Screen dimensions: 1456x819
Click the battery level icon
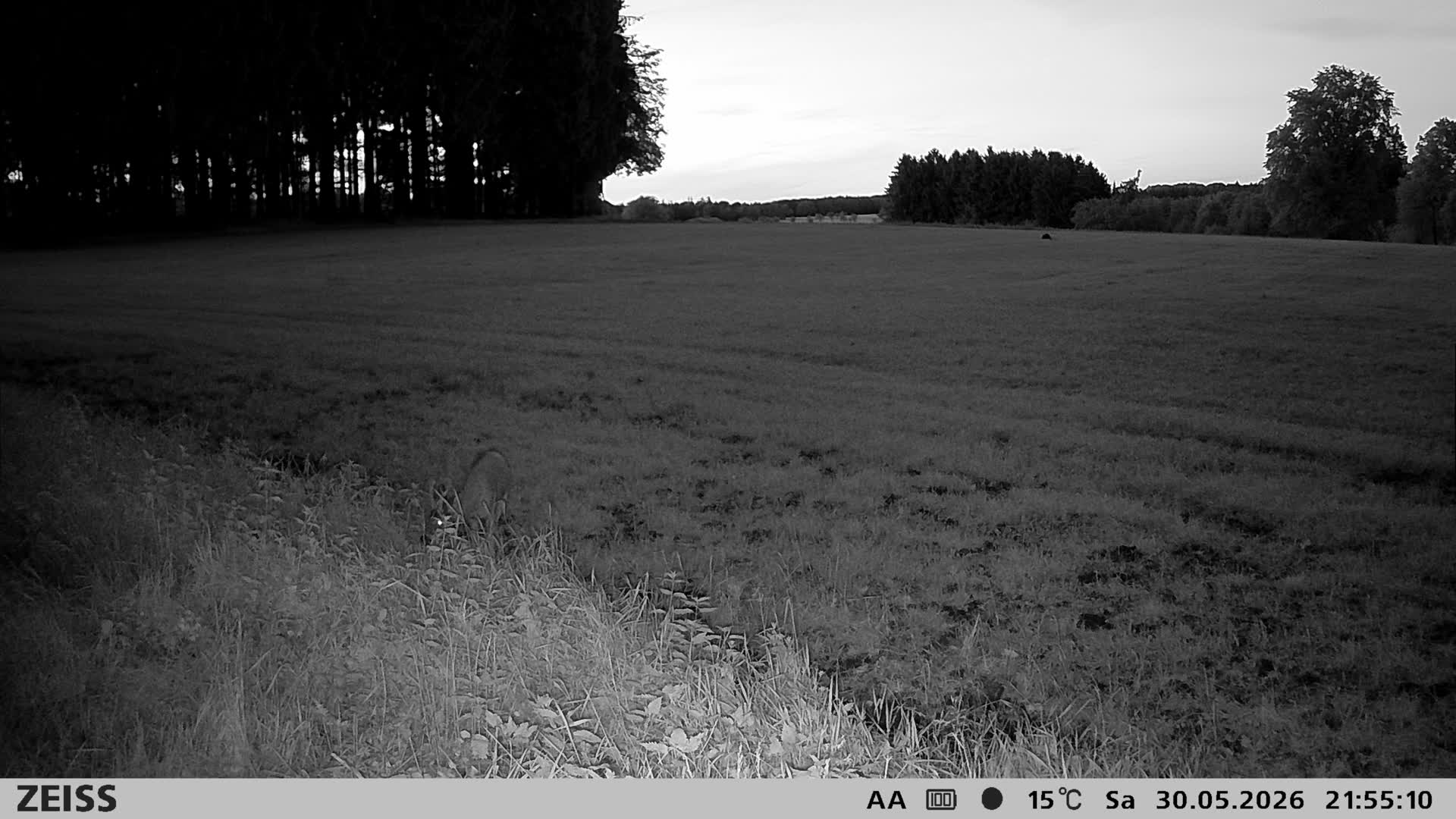tap(941, 800)
